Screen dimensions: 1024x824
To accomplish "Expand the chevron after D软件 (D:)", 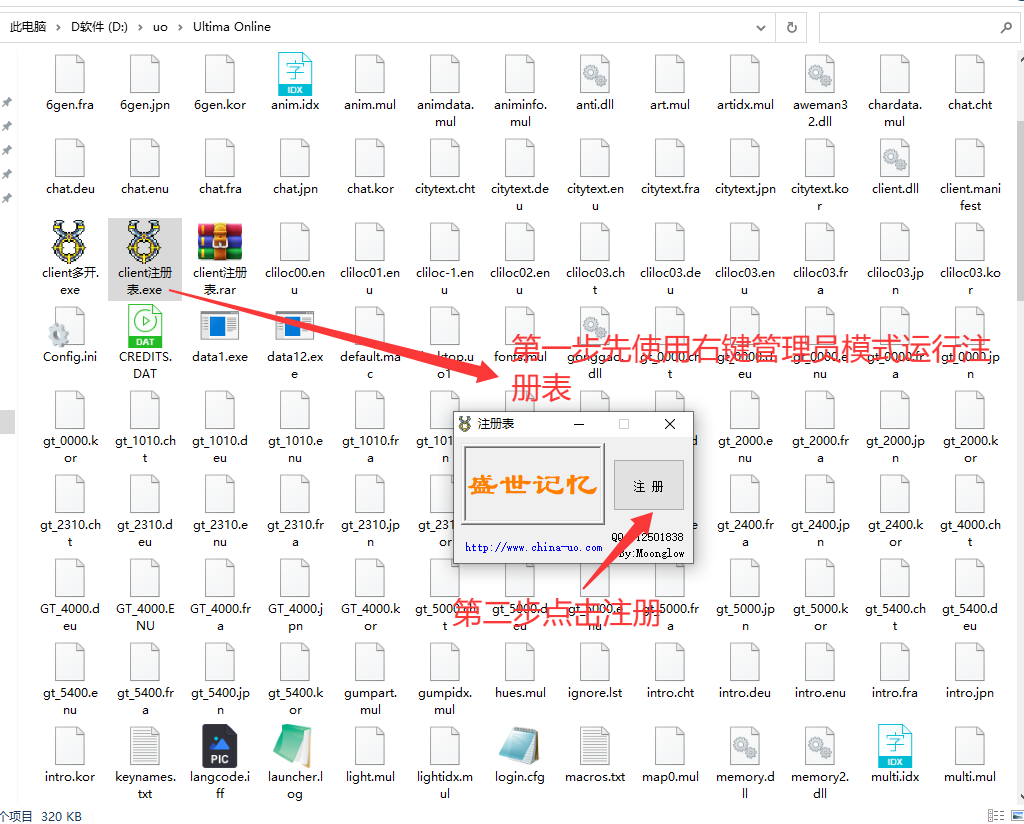I will 140,27.
